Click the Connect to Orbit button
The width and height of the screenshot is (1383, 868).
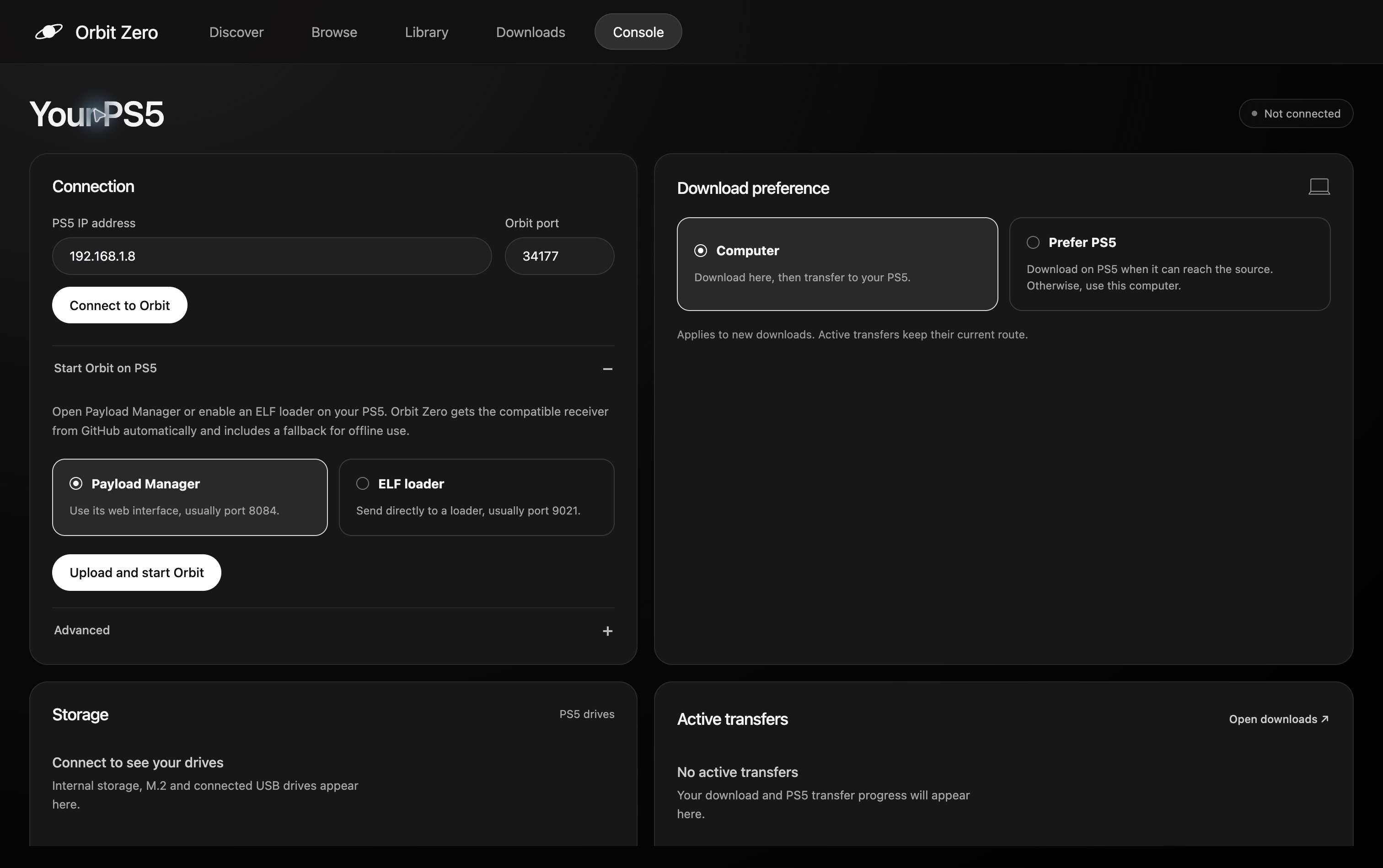[119, 305]
